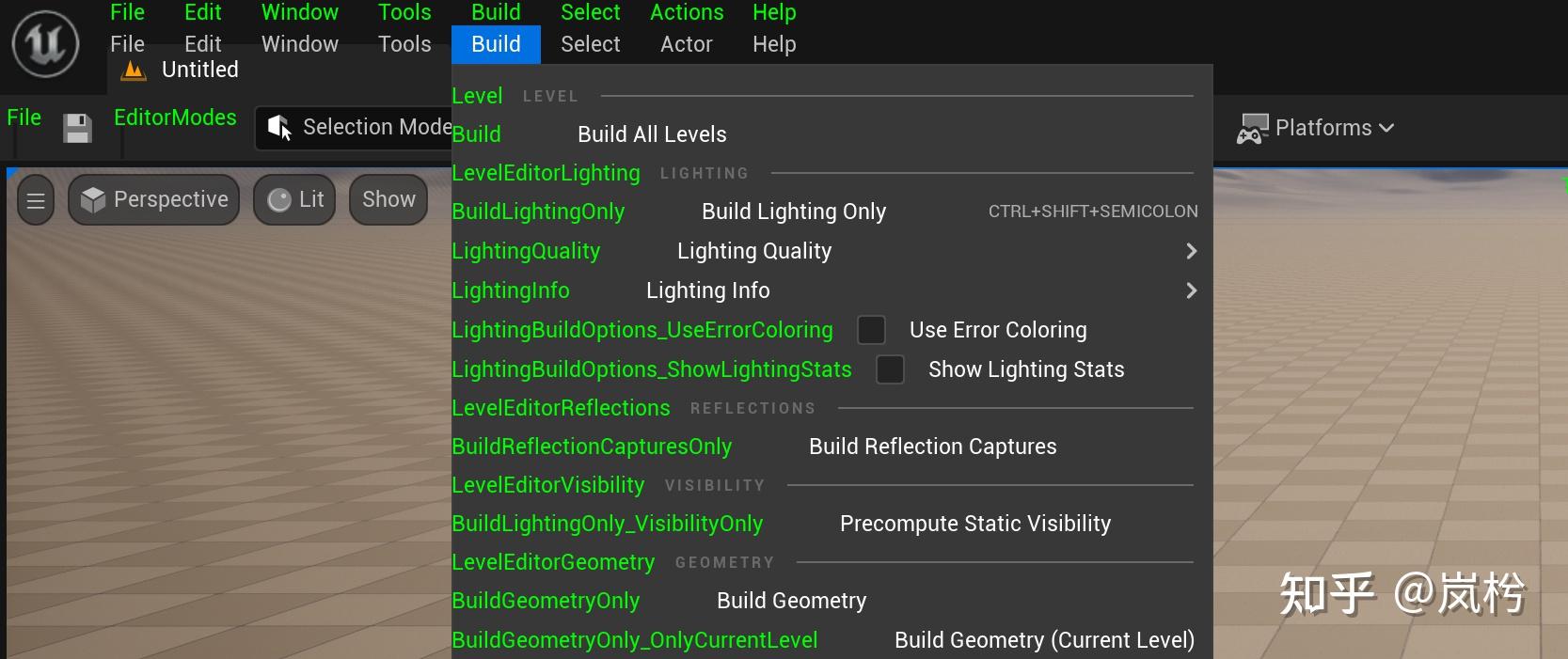Viewport: 1568px width, 659px height.
Task: Click the Untitled level tab icon
Action: (x=135, y=71)
